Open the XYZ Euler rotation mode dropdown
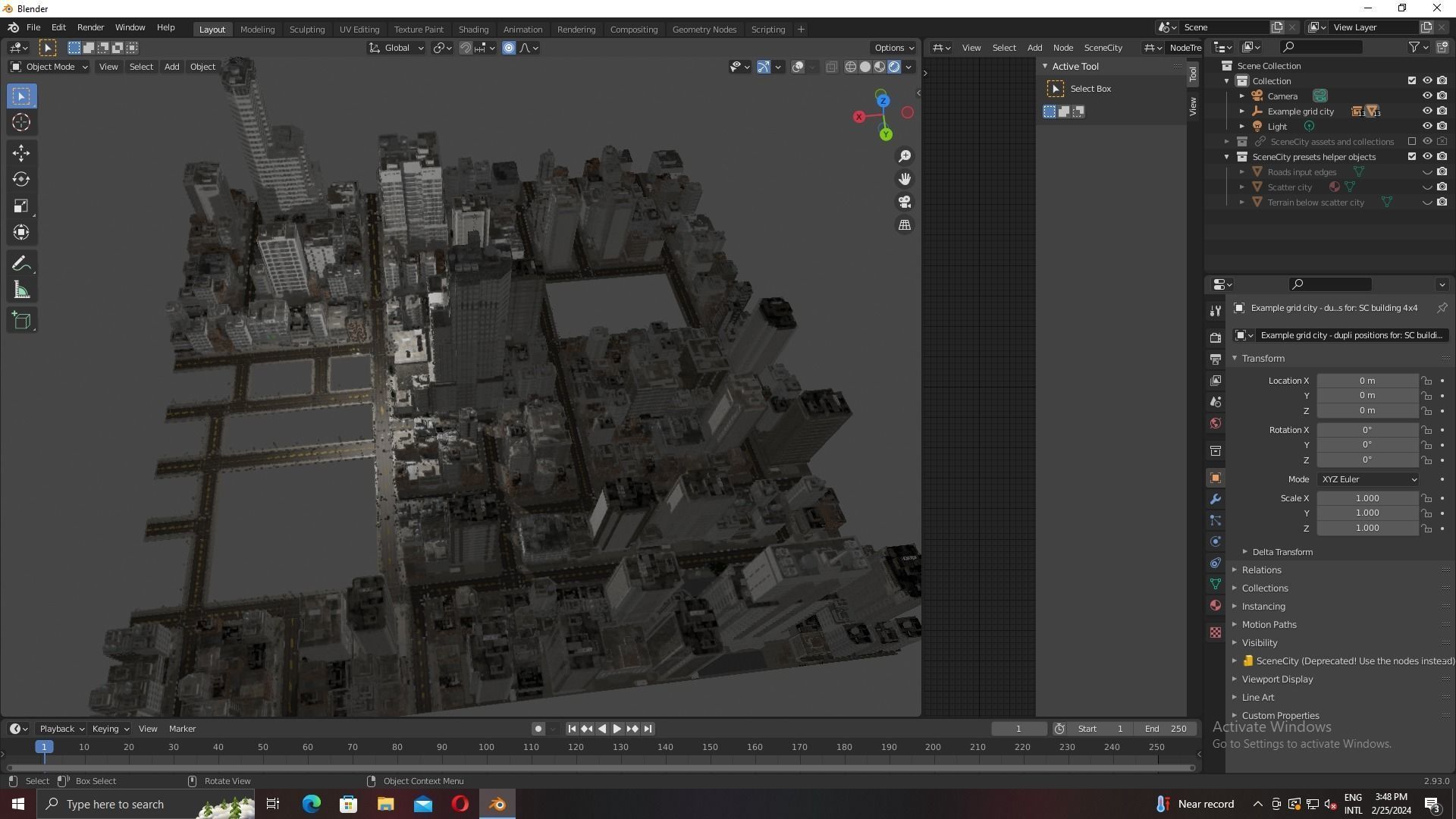The width and height of the screenshot is (1456, 819). (x=1368, y=479)
